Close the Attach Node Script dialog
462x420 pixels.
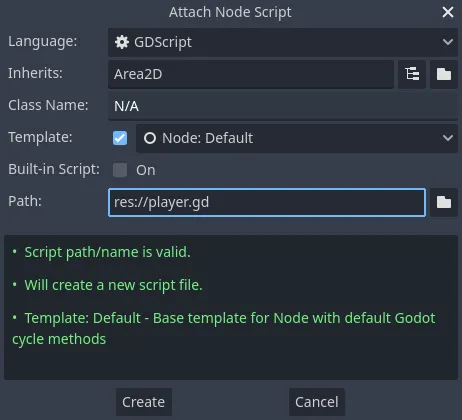click(448, 12)
